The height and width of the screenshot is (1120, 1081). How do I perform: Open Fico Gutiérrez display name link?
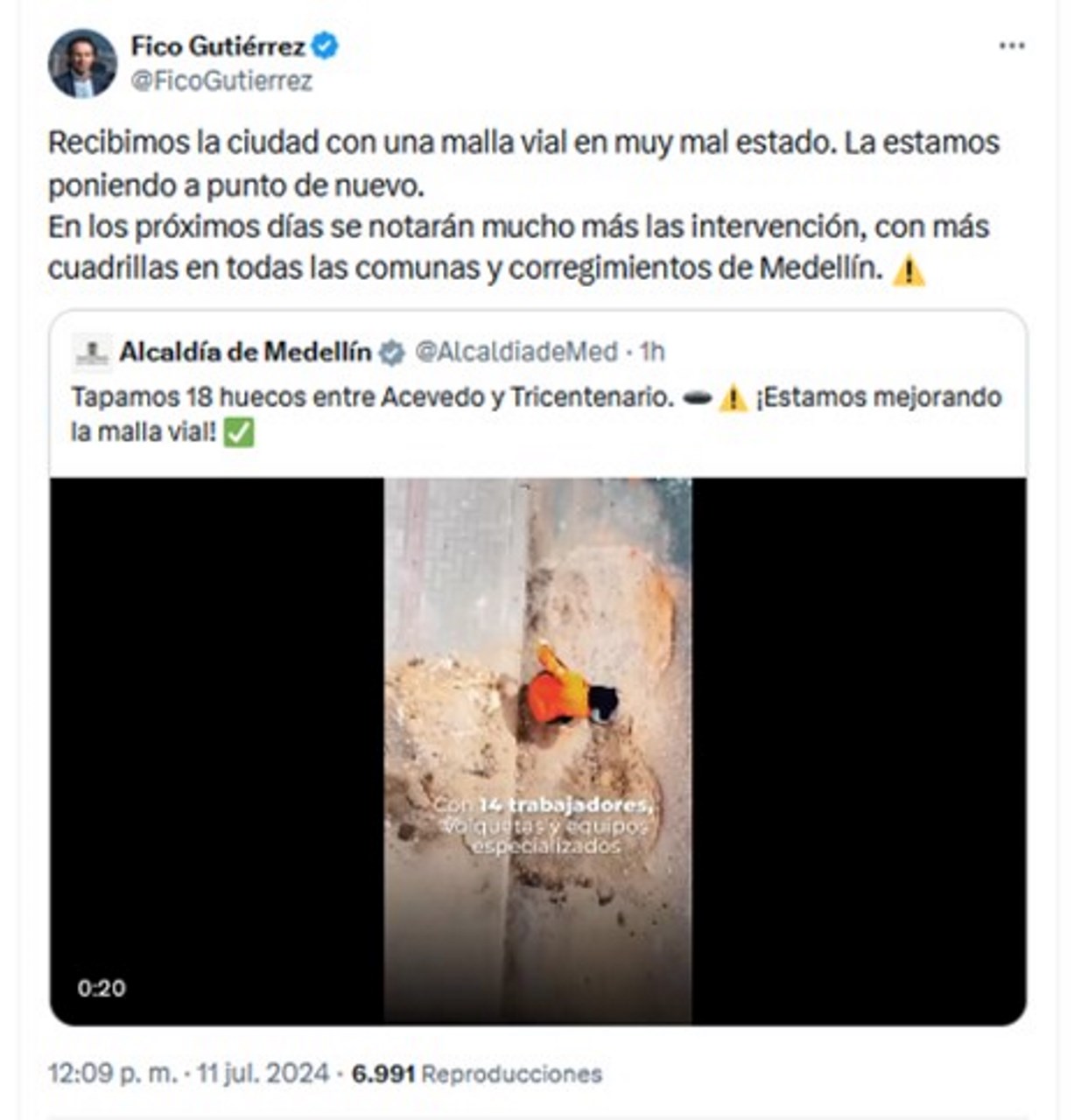[218, 45]
